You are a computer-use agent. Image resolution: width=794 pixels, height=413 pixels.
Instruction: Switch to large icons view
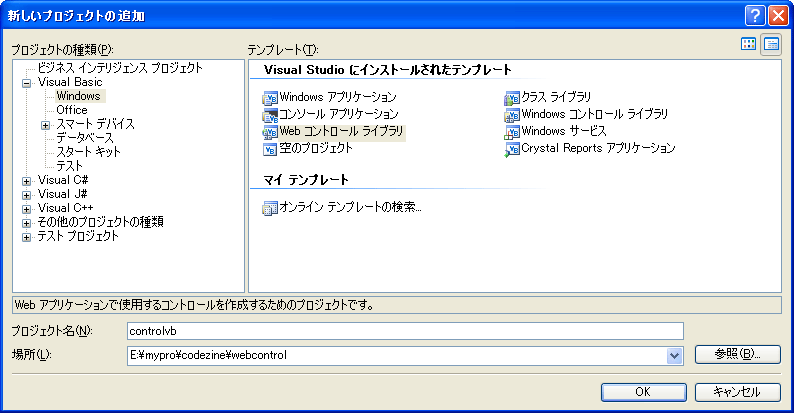[748, 44]
